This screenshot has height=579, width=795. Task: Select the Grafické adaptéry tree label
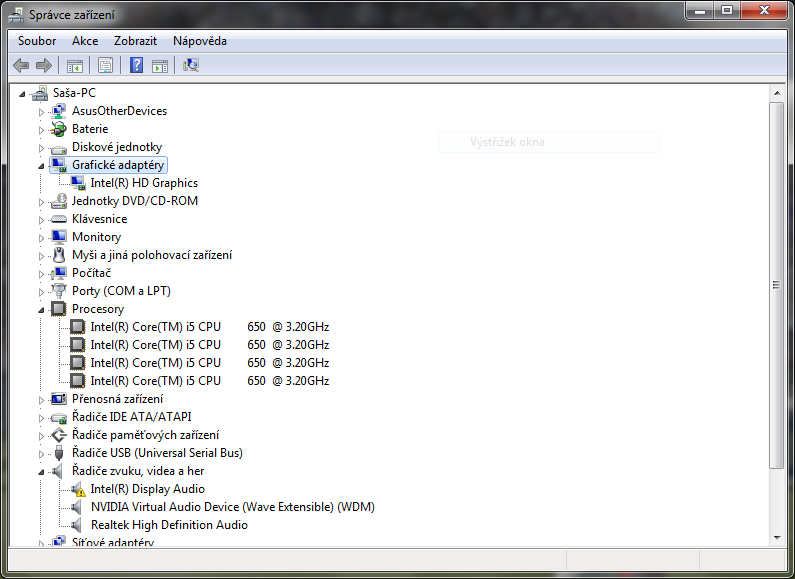[118, 165]
